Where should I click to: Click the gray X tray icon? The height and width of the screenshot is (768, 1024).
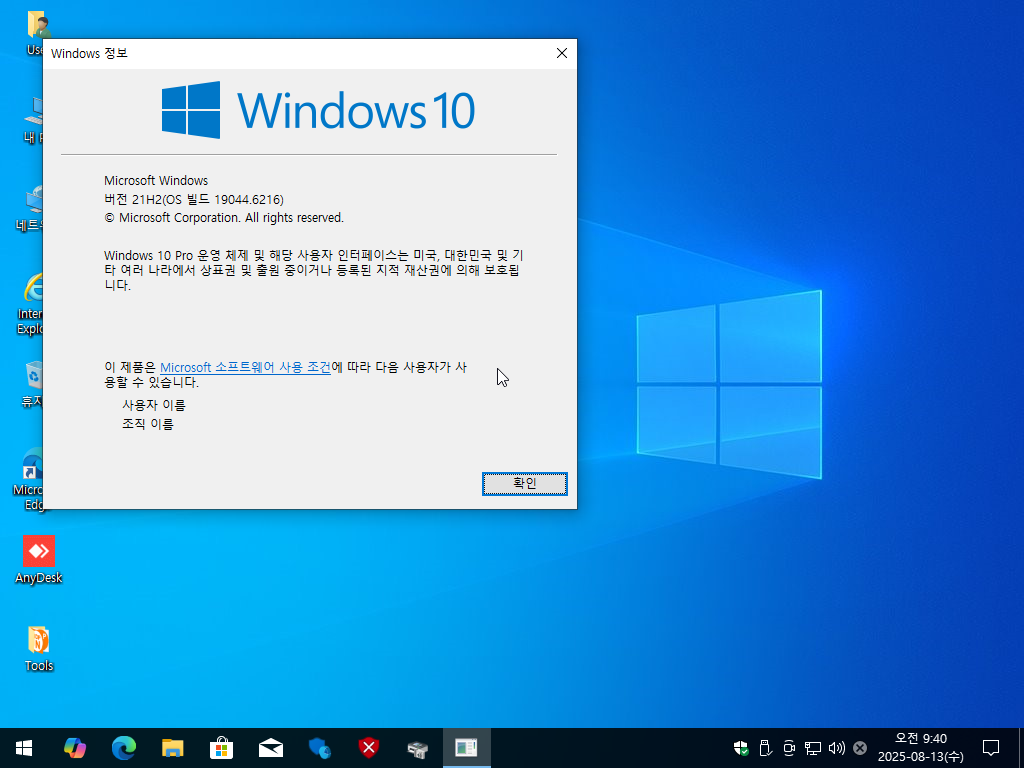[x=860, y=748]
